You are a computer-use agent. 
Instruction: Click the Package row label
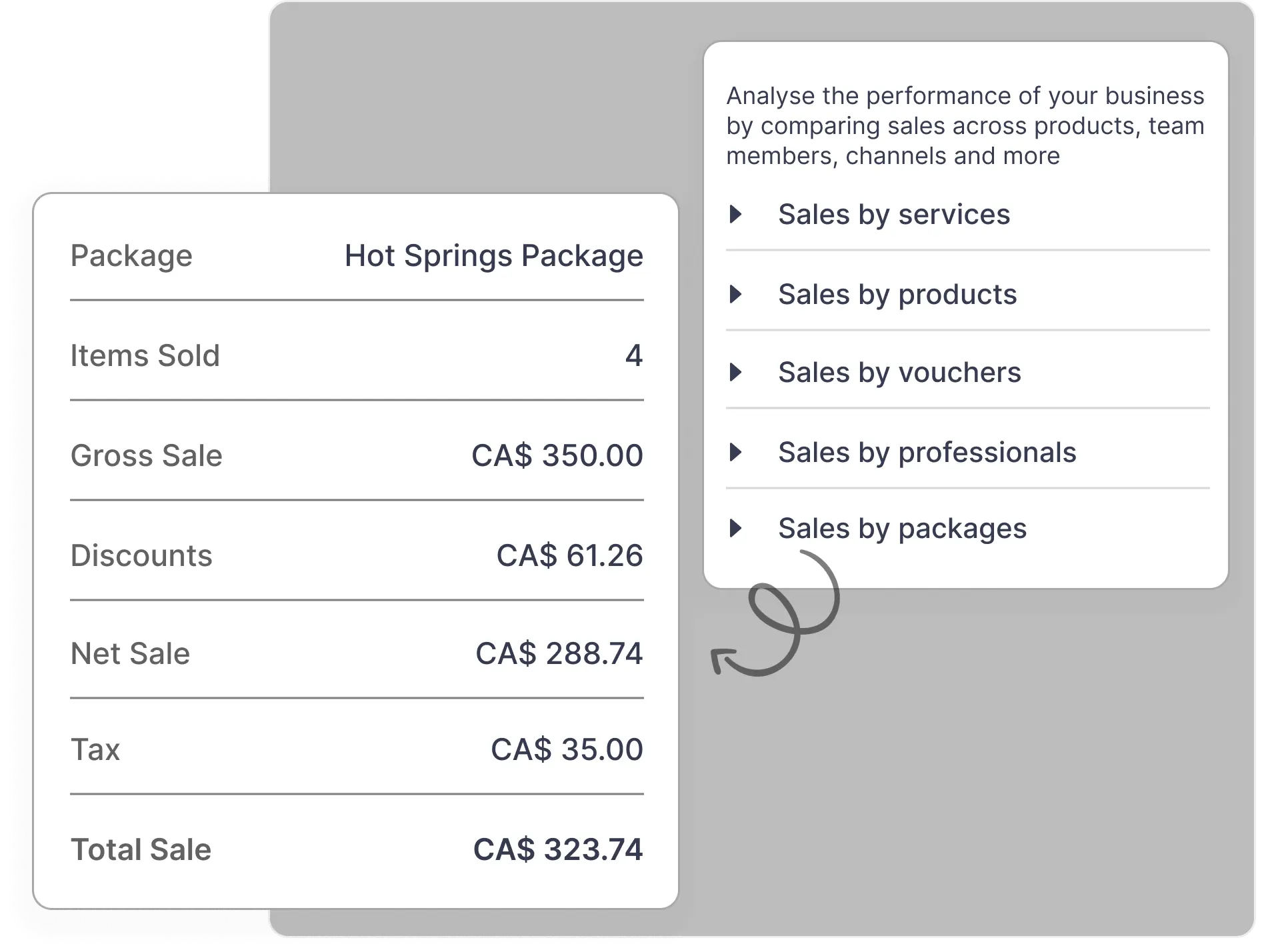pos(131,256)
